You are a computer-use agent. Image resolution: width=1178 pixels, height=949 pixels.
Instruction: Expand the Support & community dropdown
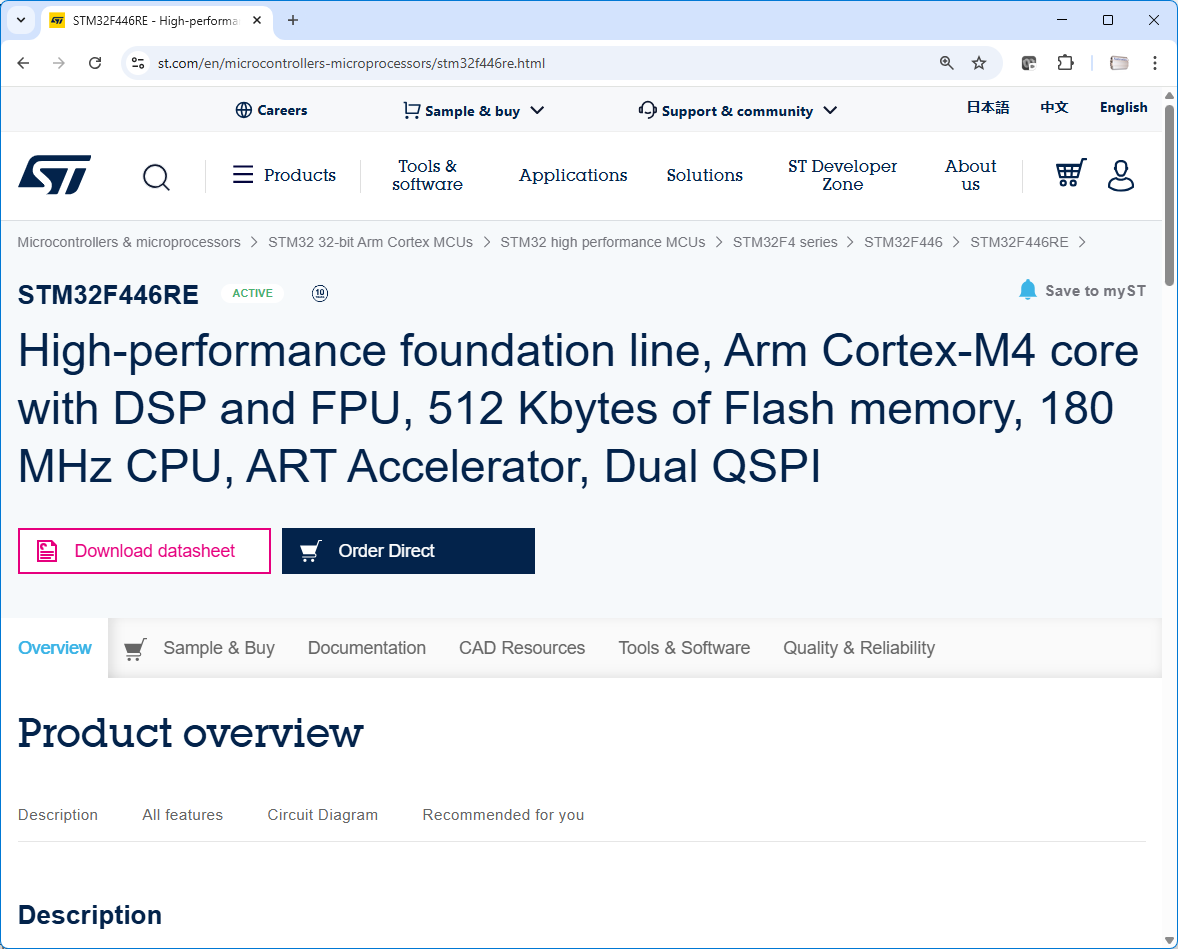tap(830, 111)
